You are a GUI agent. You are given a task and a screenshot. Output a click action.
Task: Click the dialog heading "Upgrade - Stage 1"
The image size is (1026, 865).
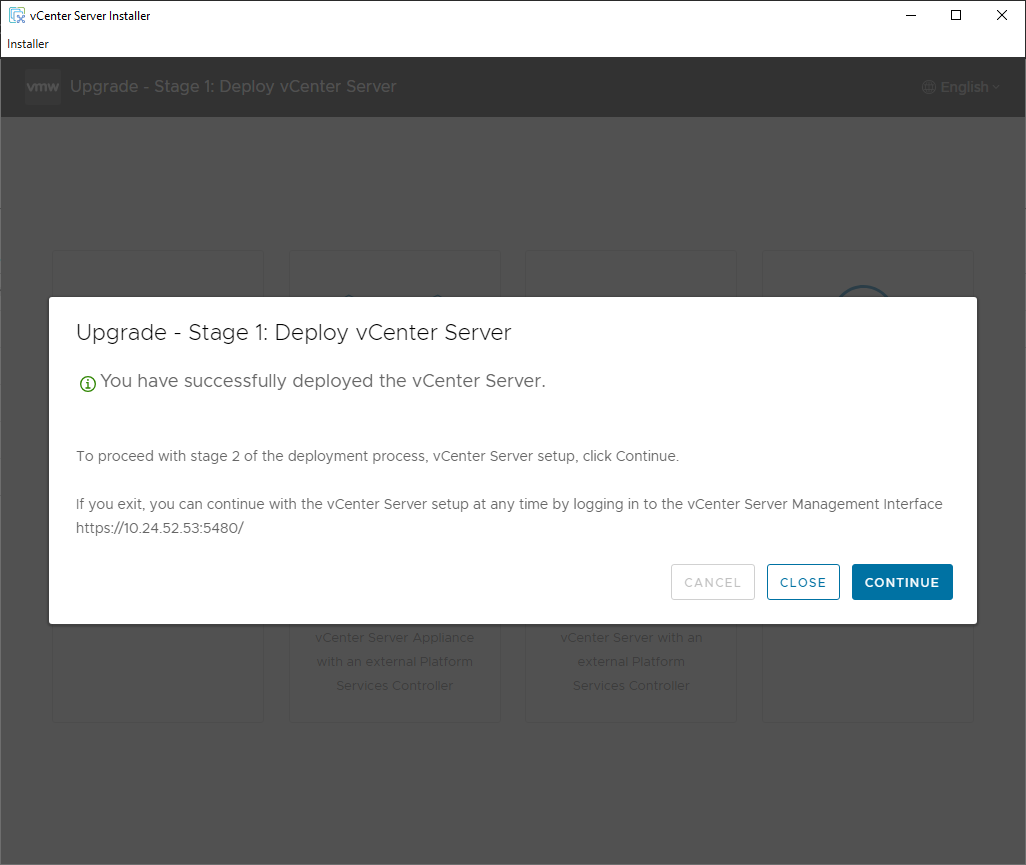click(293, 333)
